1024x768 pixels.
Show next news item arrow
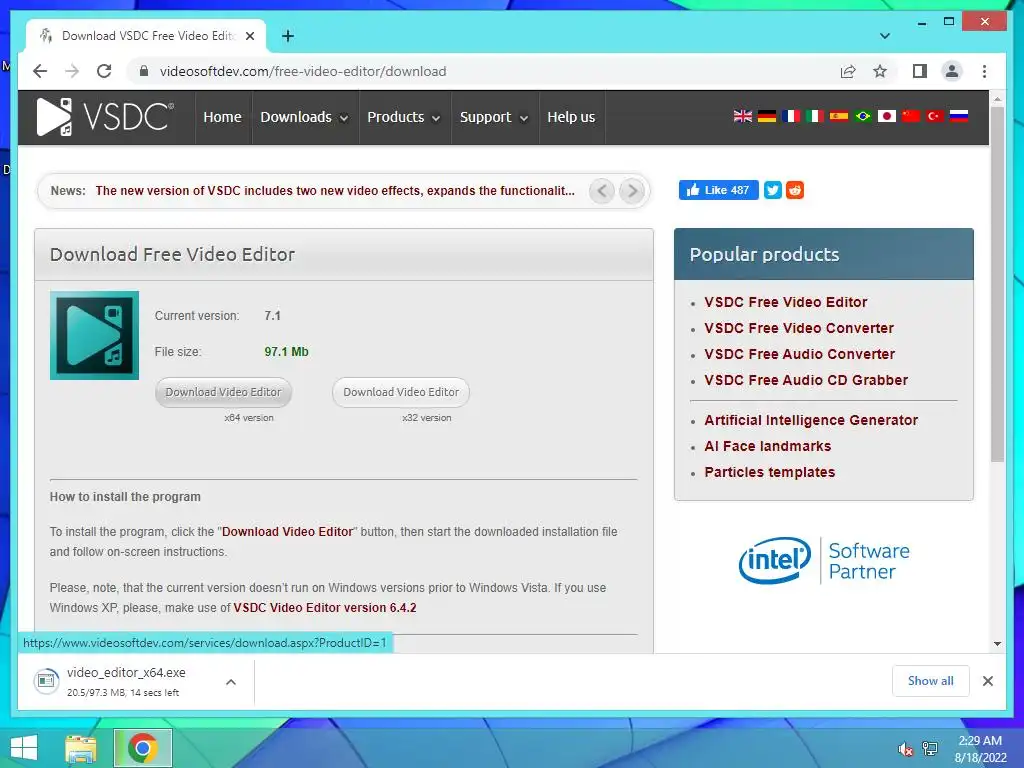pos(632,191)
